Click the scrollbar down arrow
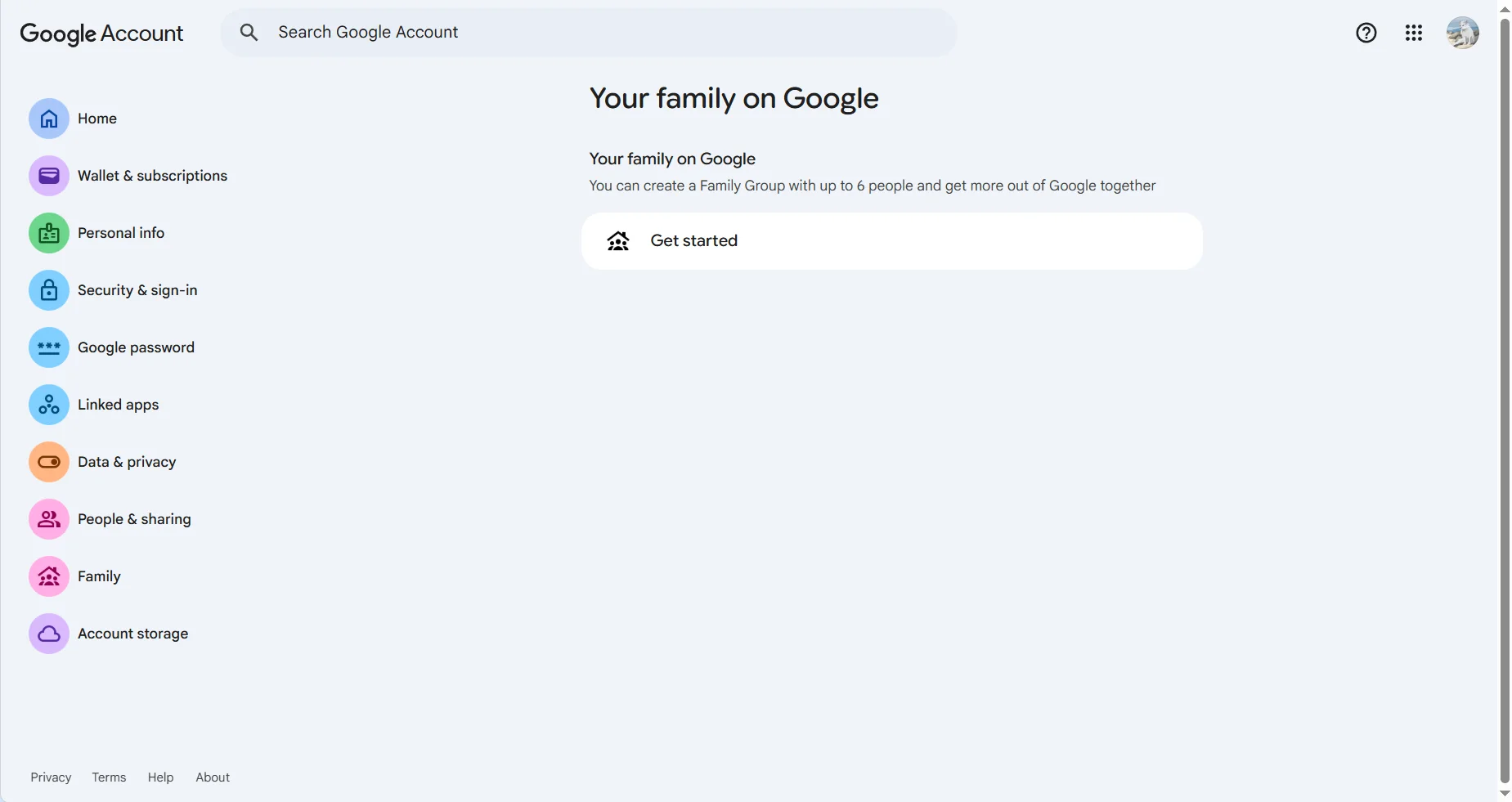Screen dimensions: 1512x802 1505,794
